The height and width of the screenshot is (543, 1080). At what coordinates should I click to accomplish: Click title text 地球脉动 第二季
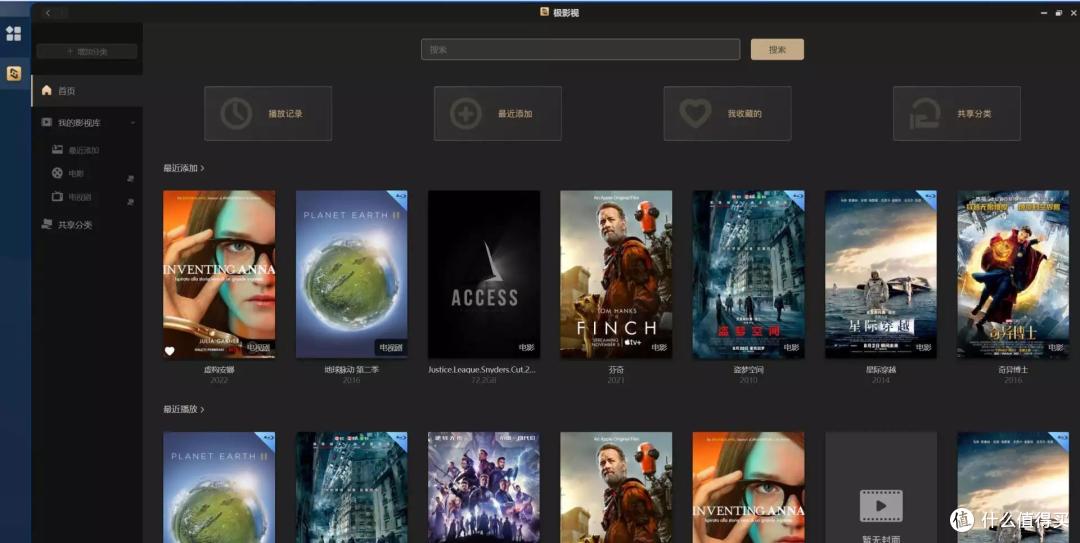[351, 370]
